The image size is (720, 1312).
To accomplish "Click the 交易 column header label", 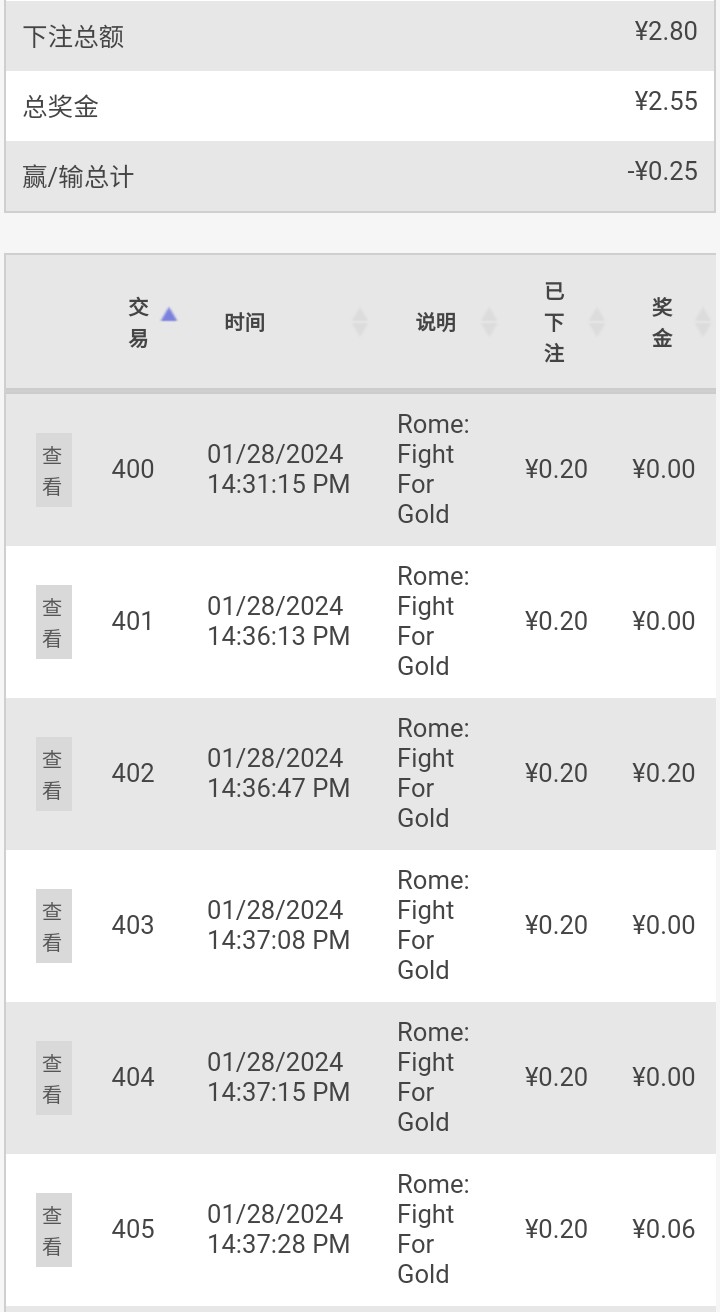I will click(138, 322).
